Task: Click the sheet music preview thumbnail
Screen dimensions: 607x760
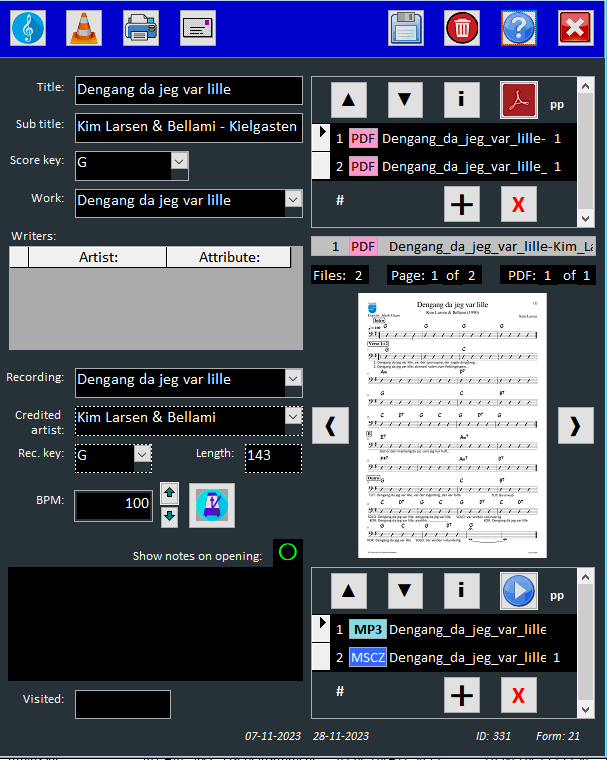Action: click(x=452, y=425)
